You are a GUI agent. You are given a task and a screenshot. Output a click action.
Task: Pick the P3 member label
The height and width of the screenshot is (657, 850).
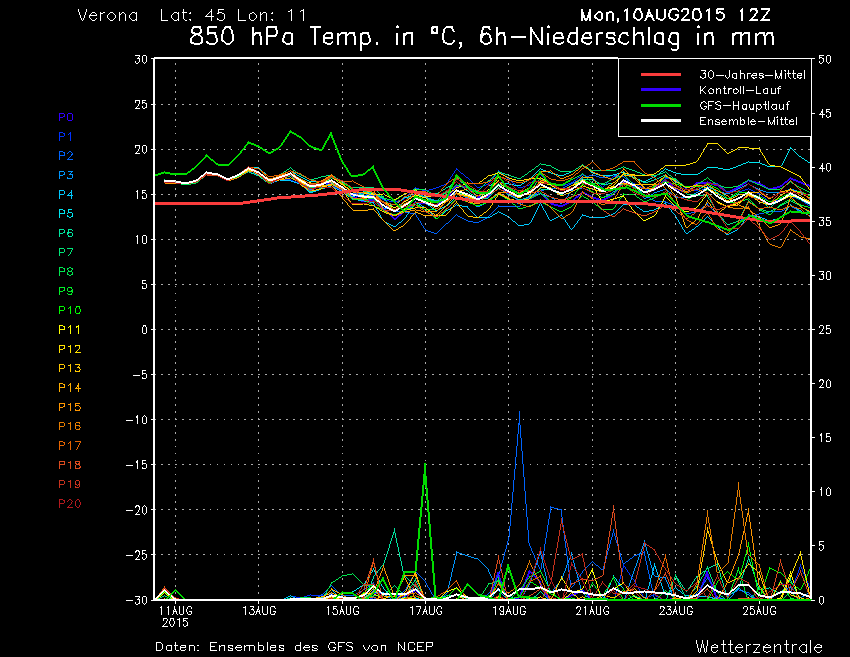point(66,175)
